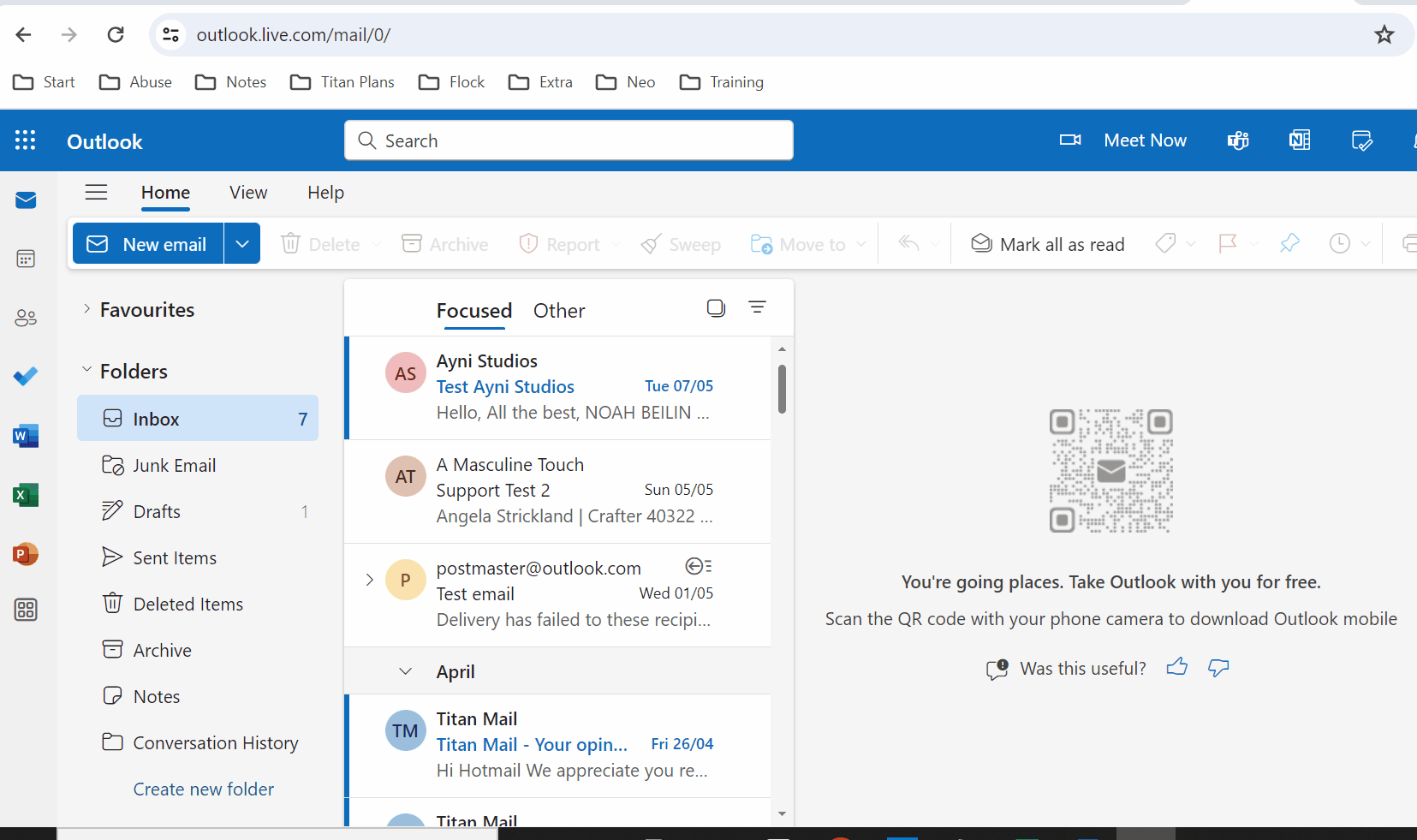The image size is (1417, 840).
Task: Open the Reply options dropdown arrow
Action: (x=935, y=244)
